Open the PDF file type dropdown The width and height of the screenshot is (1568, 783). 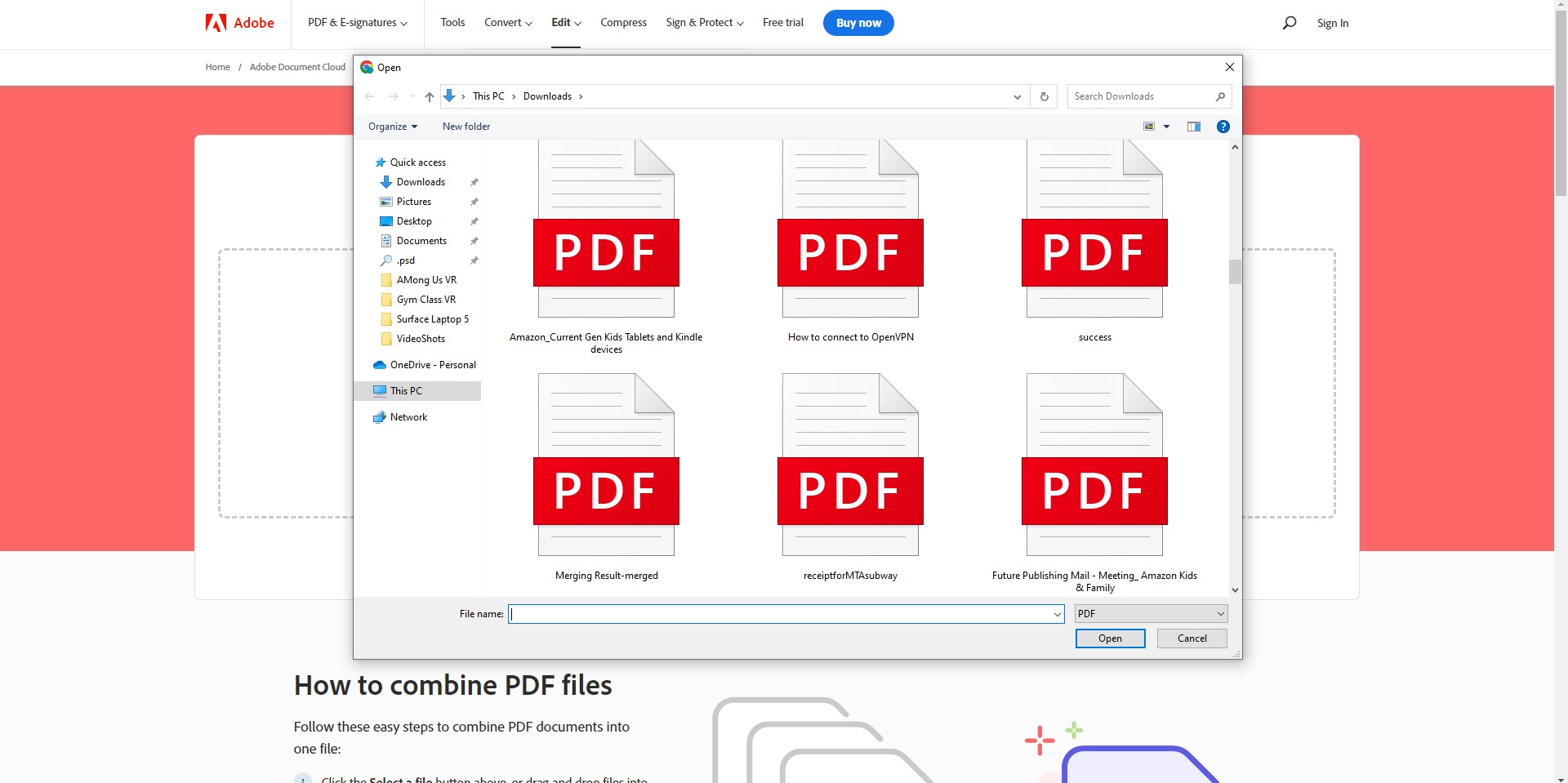point(1150,613)
